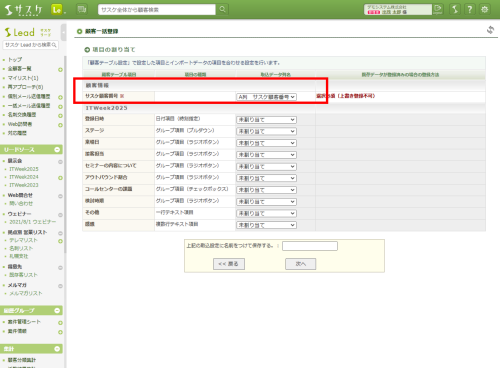Screen dimensions: 500x368
Task: Click the chat icon beside the Le. badge
Action: pos(82,9)
